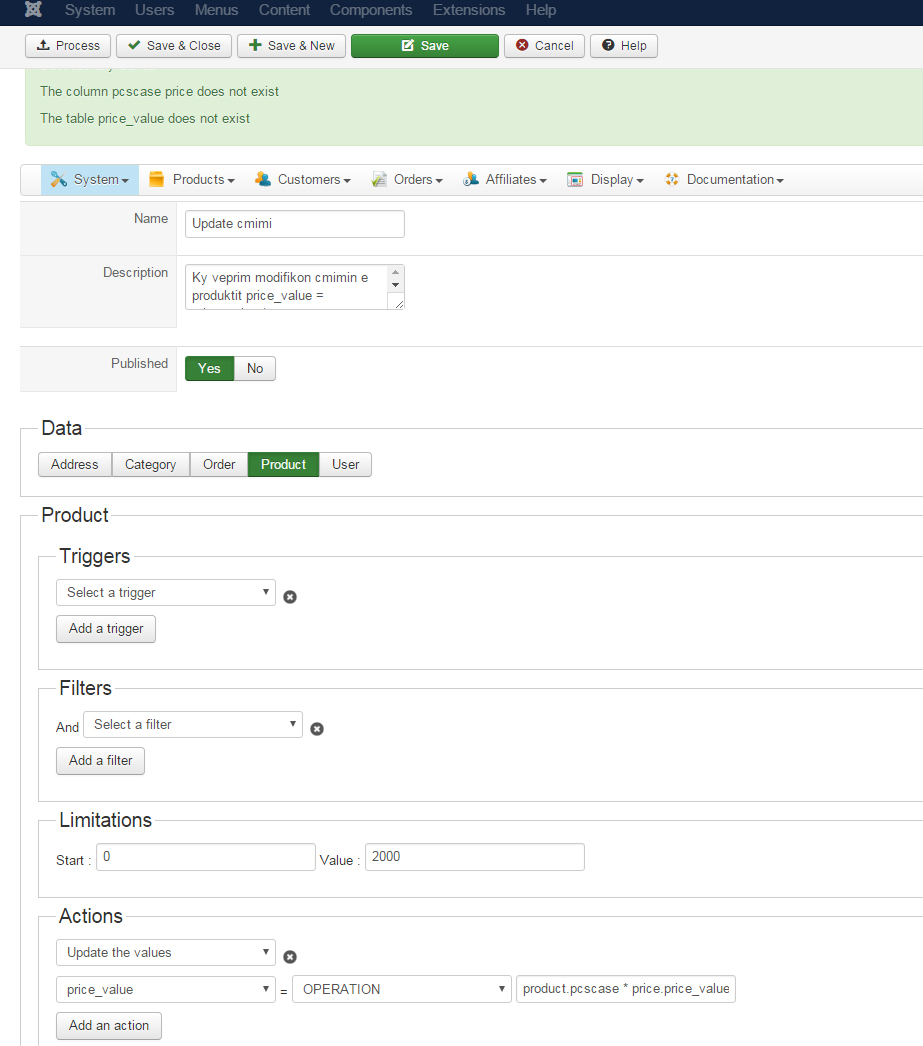Image resolution: width=923 pixels, height=1046 pixels.
Task: Open the Customers menu icon
Action: coord(263,180)
